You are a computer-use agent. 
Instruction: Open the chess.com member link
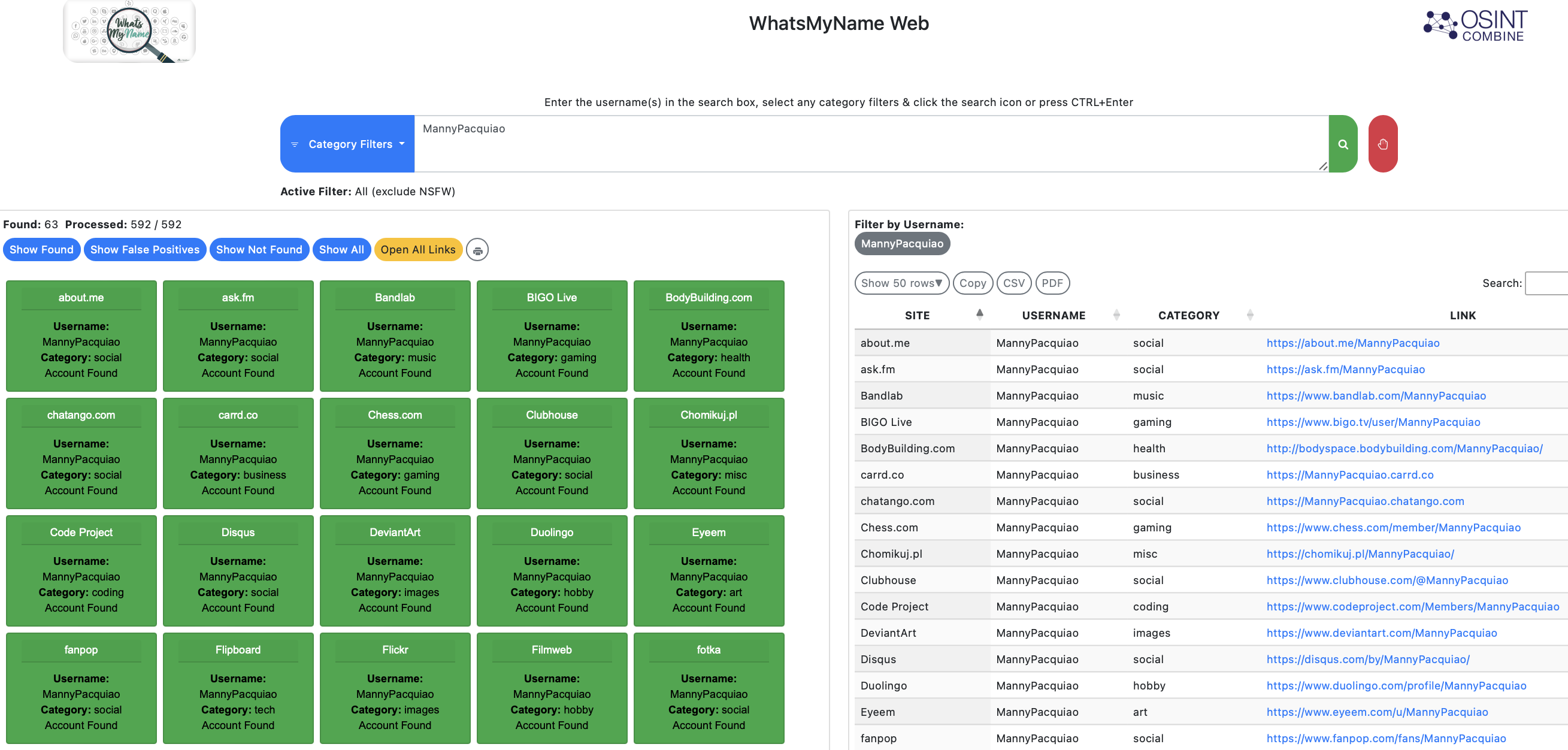[1393, 528]
